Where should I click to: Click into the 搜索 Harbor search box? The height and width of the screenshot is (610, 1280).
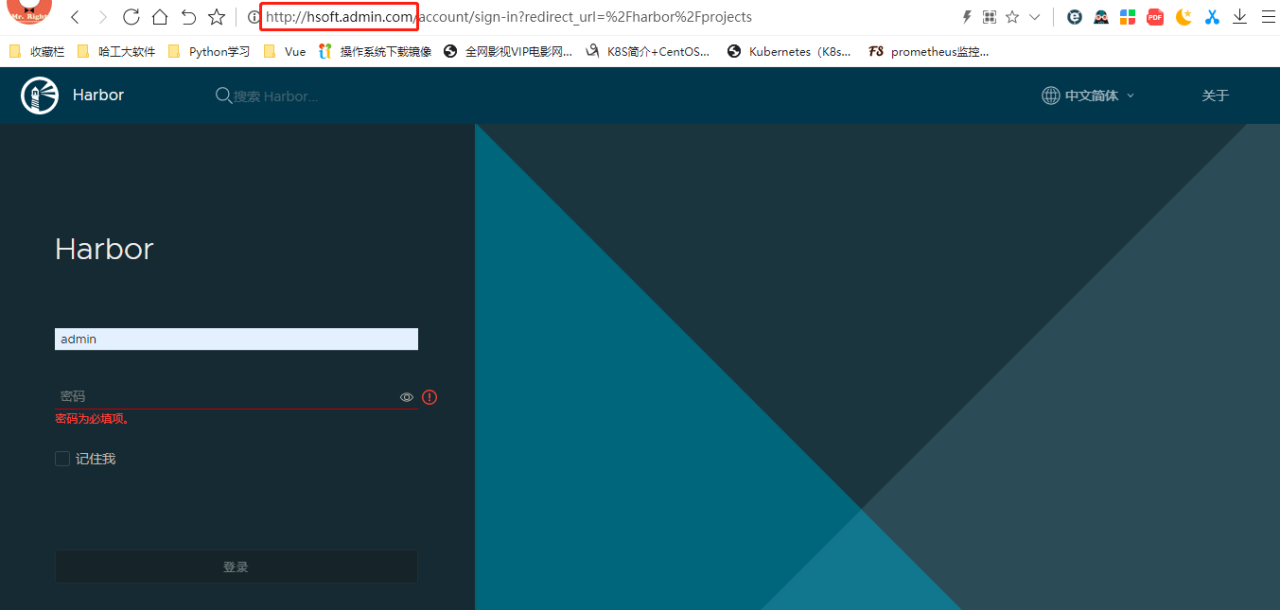(276, 97)
